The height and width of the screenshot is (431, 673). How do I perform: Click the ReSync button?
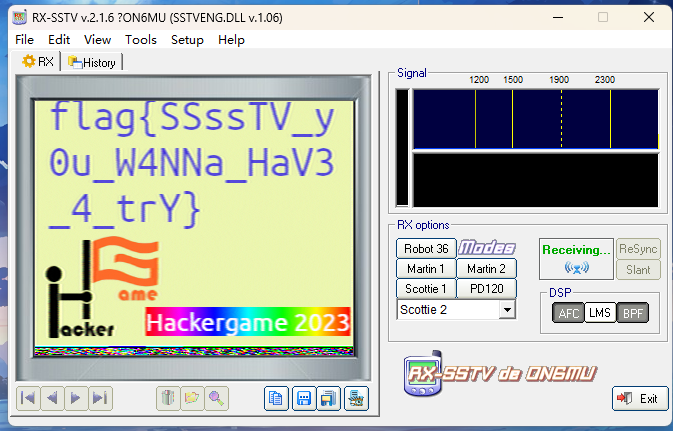638,249
